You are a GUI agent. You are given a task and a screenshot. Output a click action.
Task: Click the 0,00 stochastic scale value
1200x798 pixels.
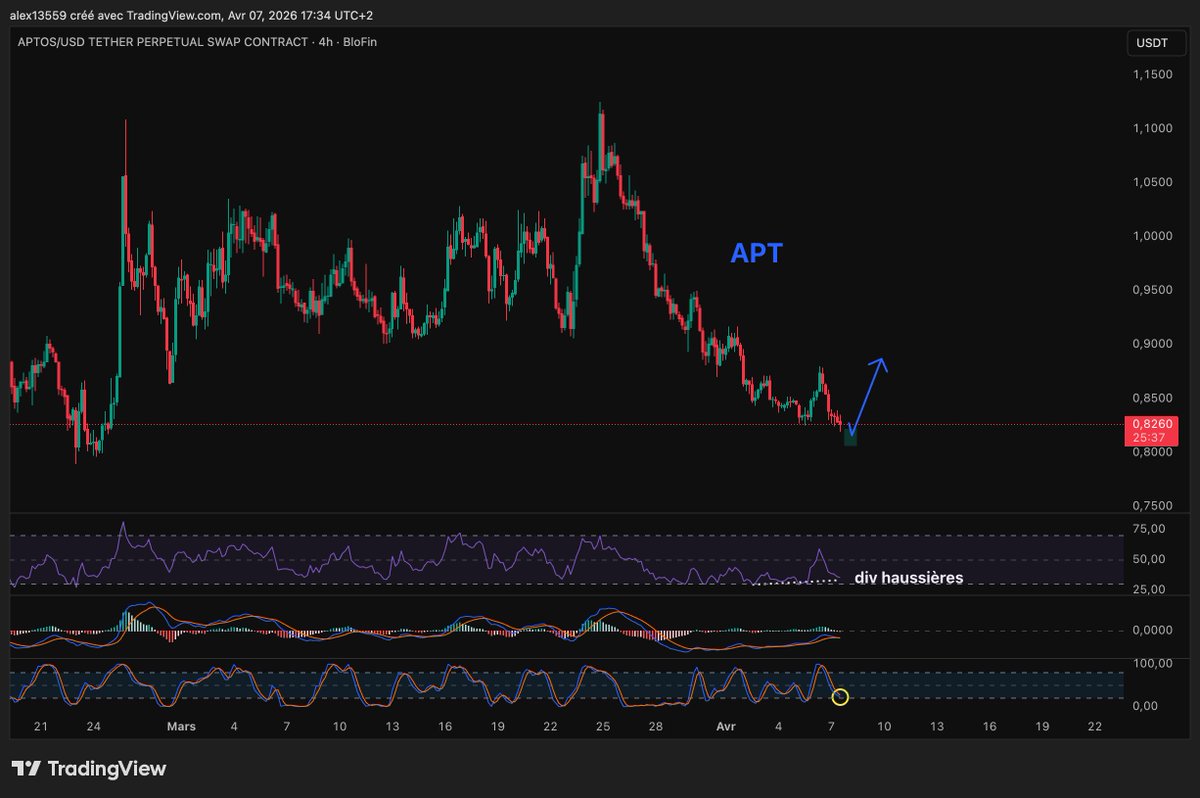1146,707
